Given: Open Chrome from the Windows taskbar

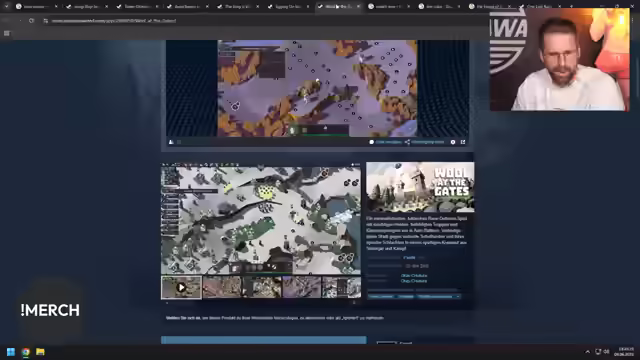Looking at the screenshot, I should [26, 352].
